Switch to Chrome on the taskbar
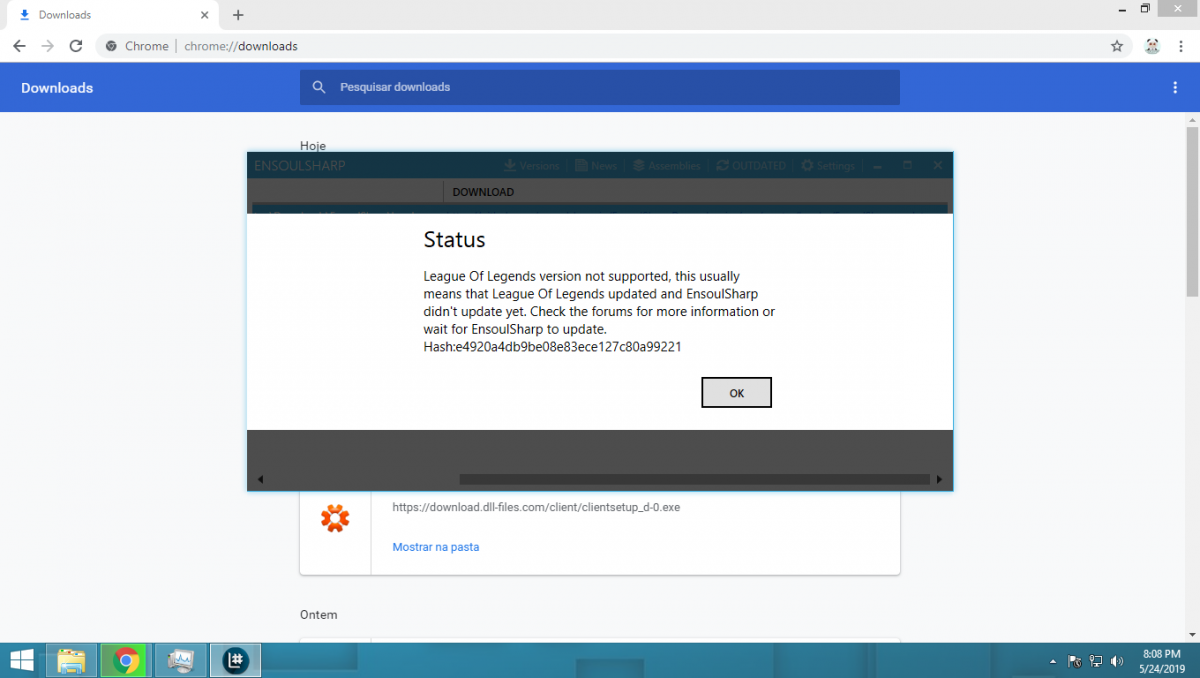 coord(126,660)
